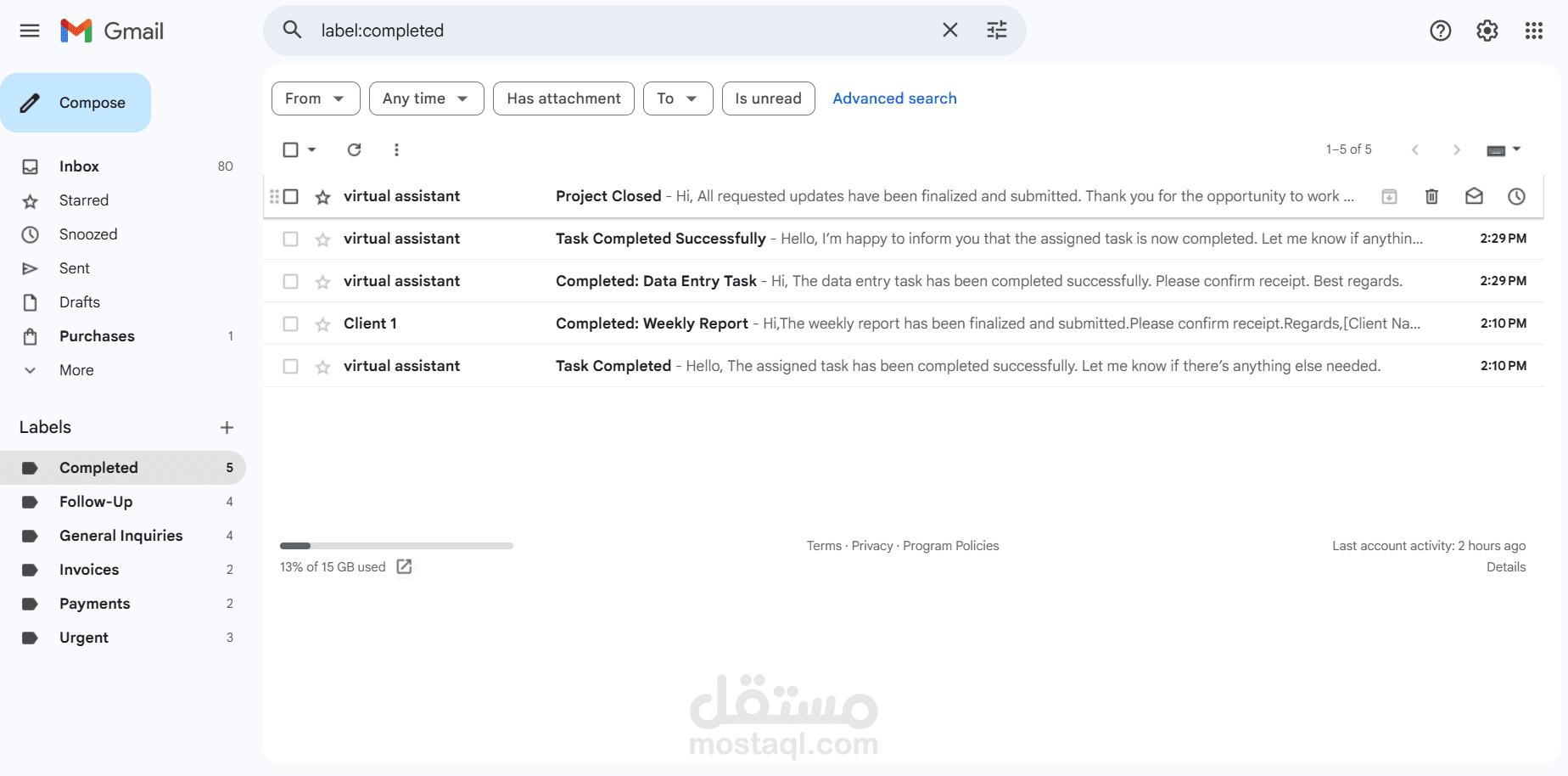Snooze the Project Closed email
The height and width of the screenshot is (776, 1568).
click(1517, 196)
